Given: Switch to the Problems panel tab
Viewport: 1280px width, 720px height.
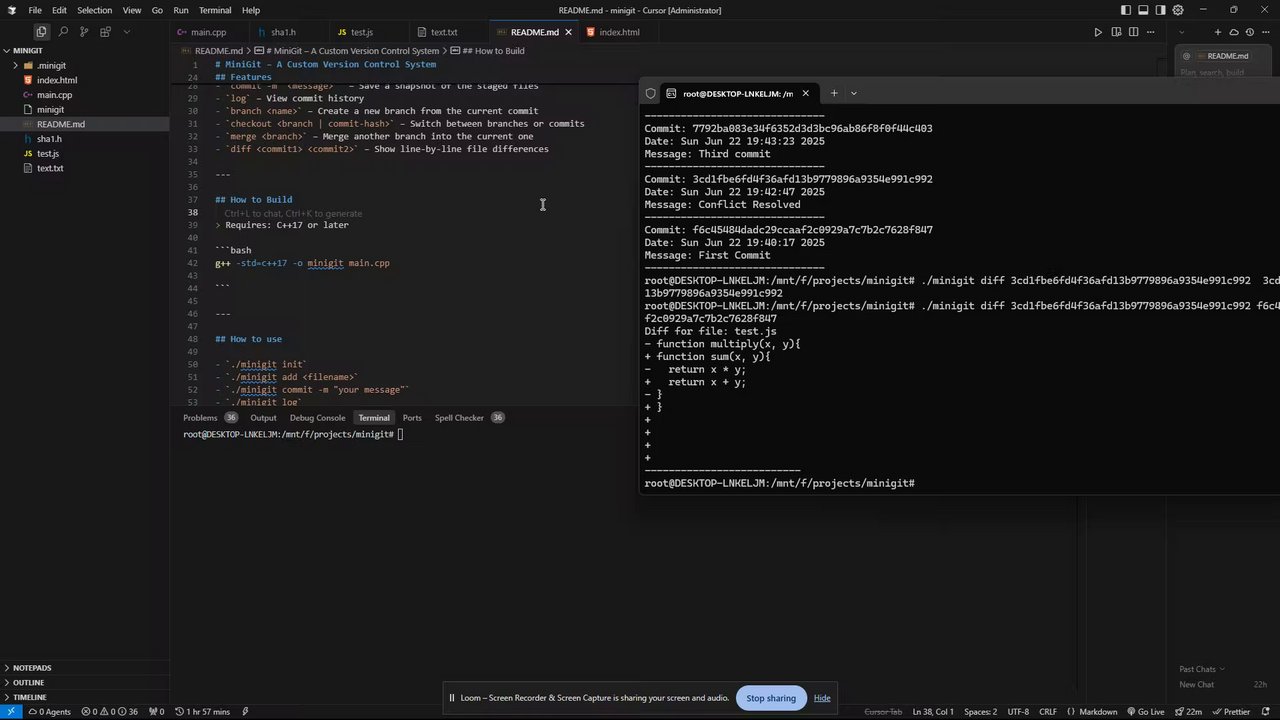Looking at the screenshot, I should (201, 418).
